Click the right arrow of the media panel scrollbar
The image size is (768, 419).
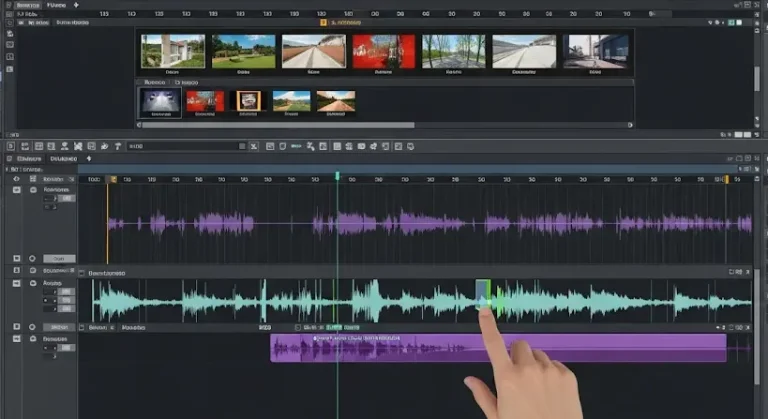(x=630, y=125)
